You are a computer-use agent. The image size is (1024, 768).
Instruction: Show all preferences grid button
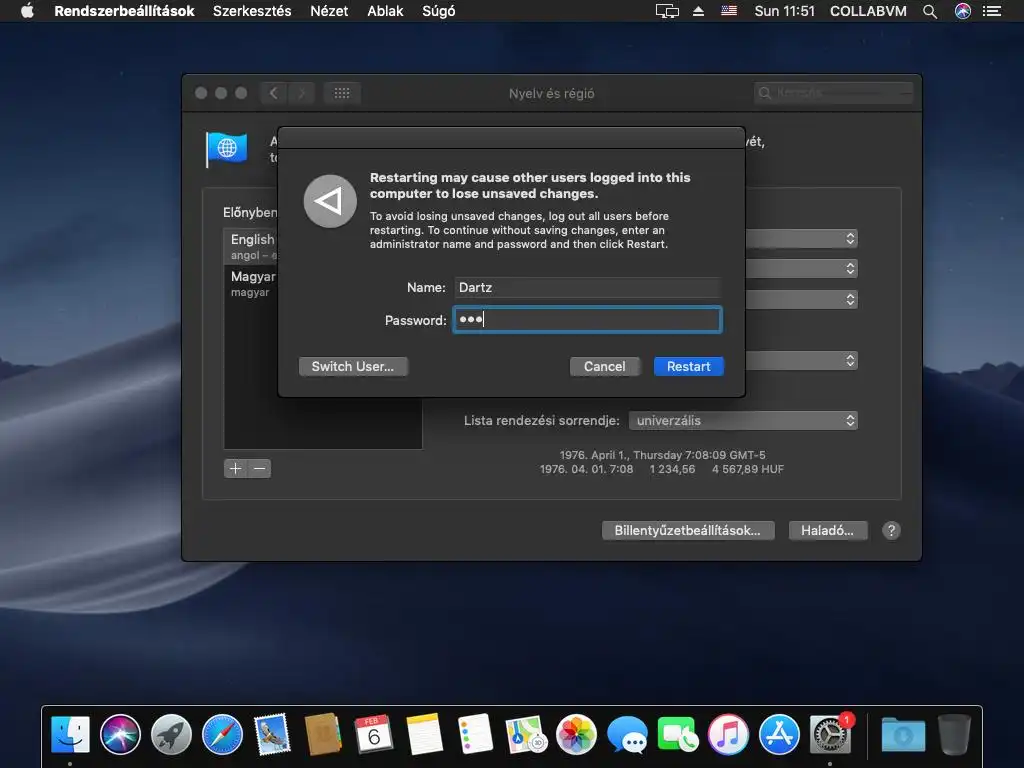342,93
